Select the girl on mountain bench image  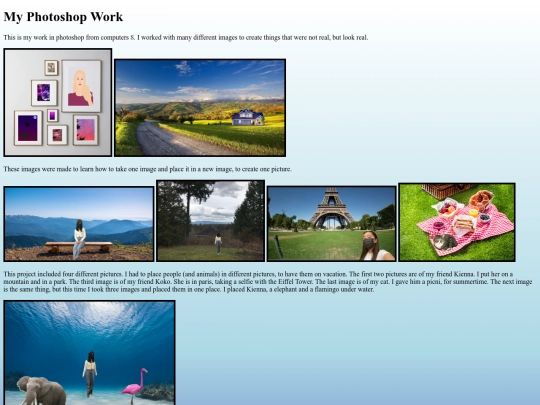[x=79, y=224]
